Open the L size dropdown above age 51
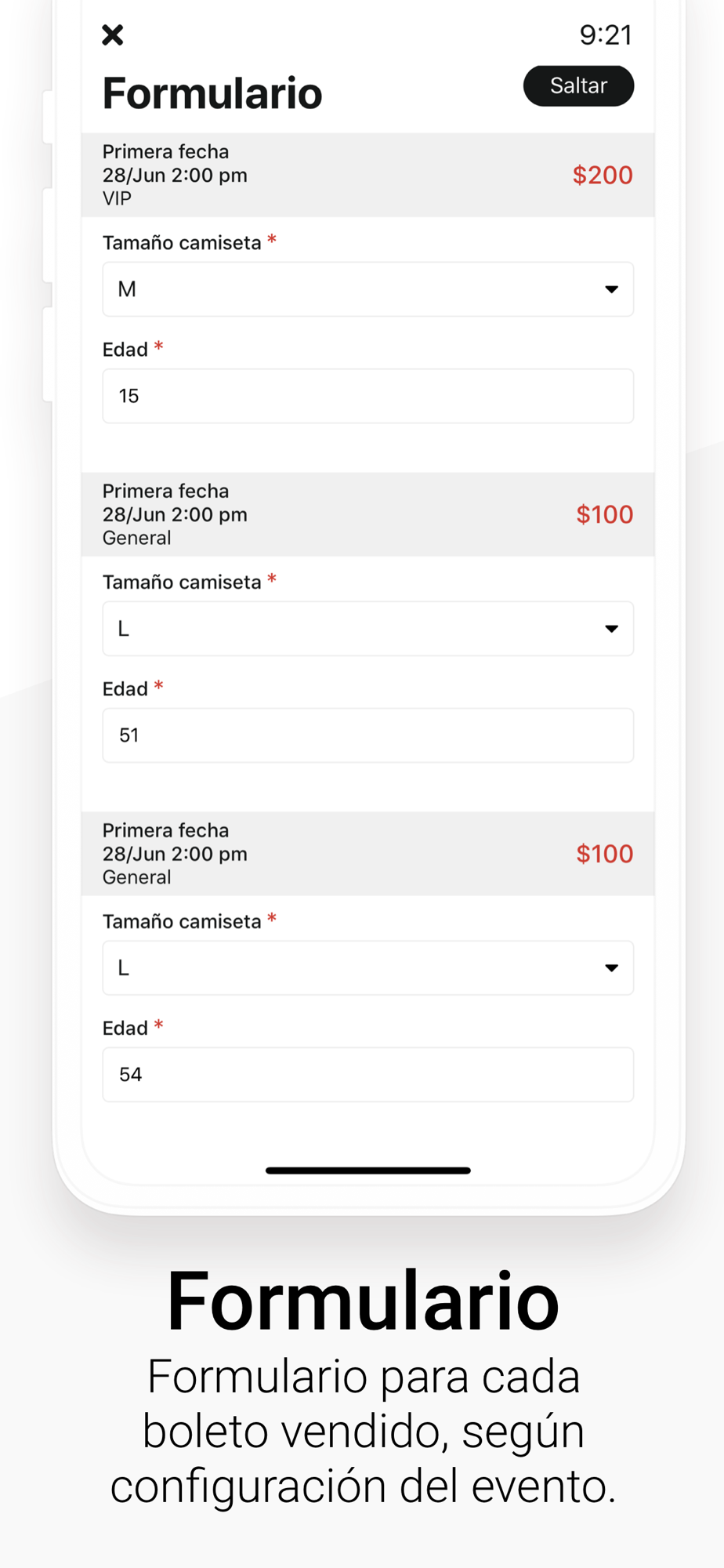724x1568 pixels. coord(367,629)
